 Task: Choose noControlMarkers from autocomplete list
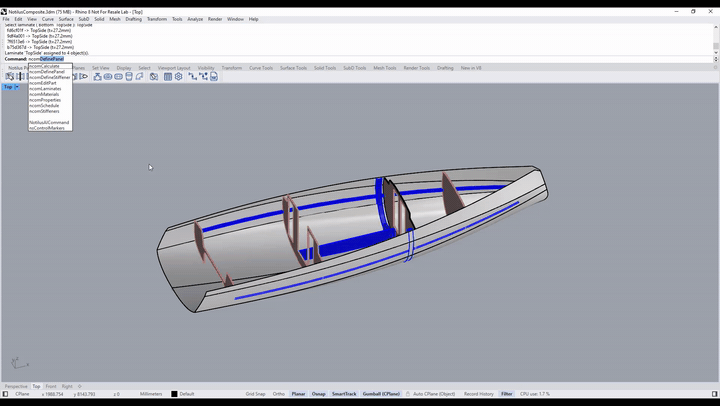(50, 128)
